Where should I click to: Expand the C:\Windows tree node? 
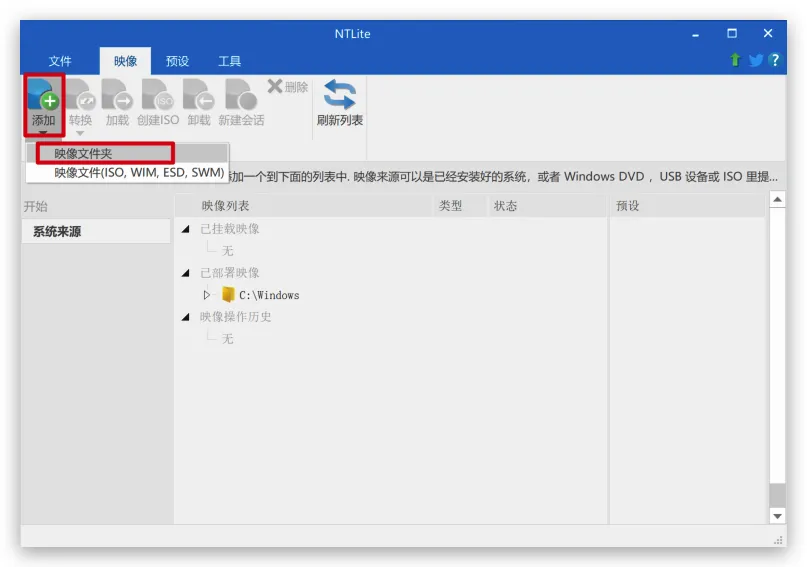tap(206, 295)
